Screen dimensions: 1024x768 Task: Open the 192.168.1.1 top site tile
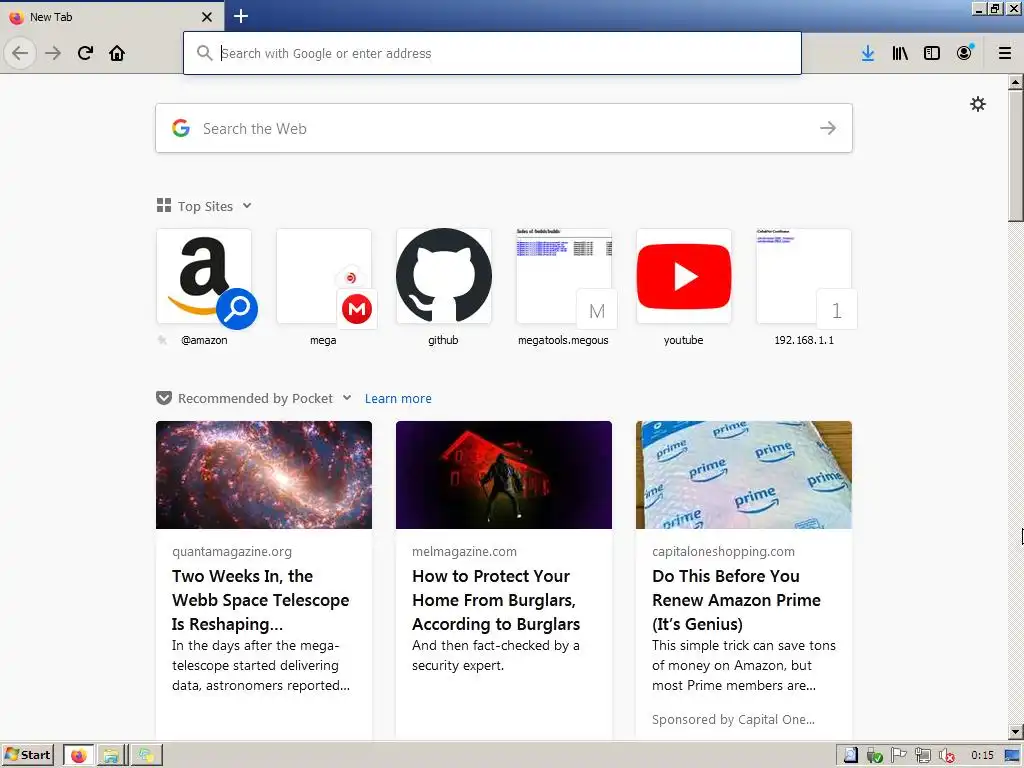[x=804, y=276]
